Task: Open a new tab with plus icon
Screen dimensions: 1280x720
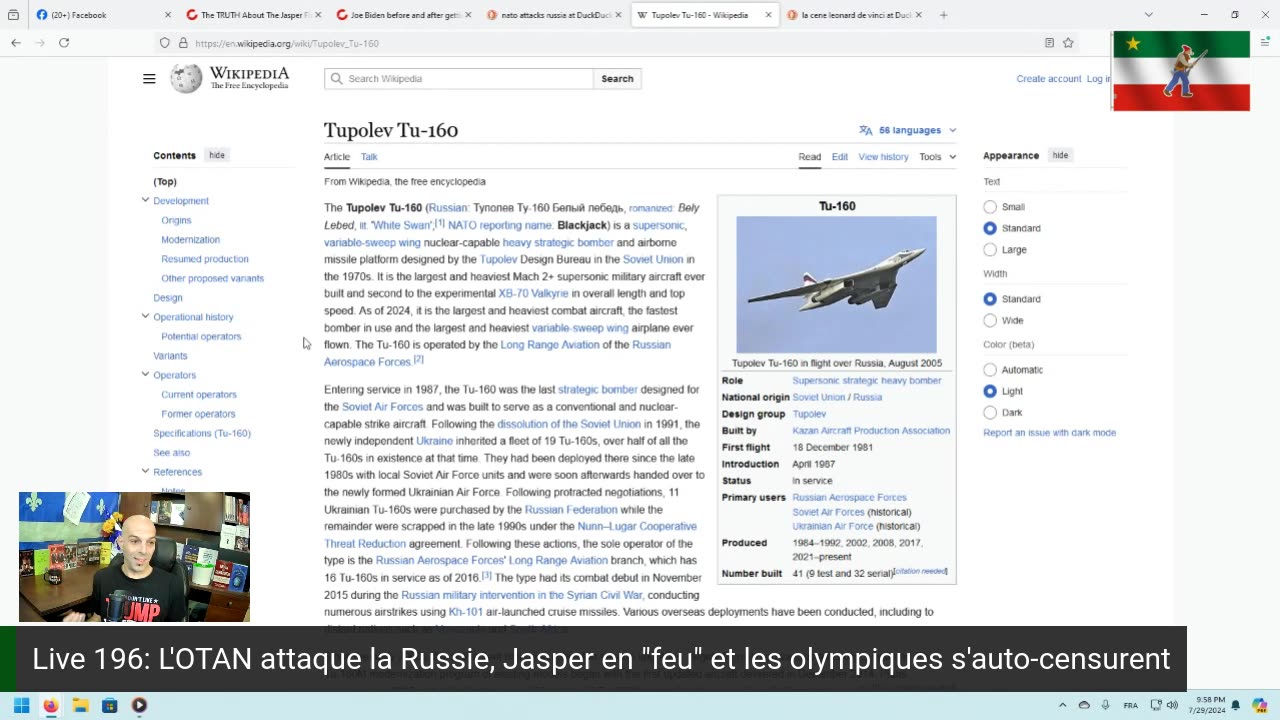Action: 943,15
